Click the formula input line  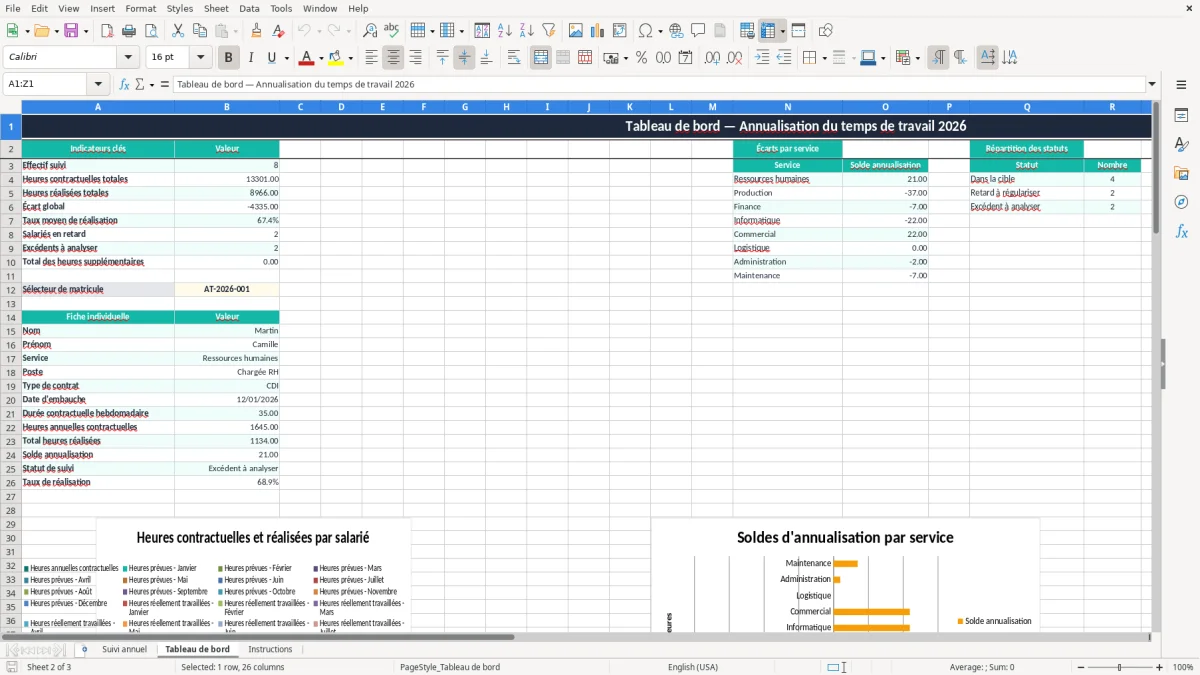(659, 85)
